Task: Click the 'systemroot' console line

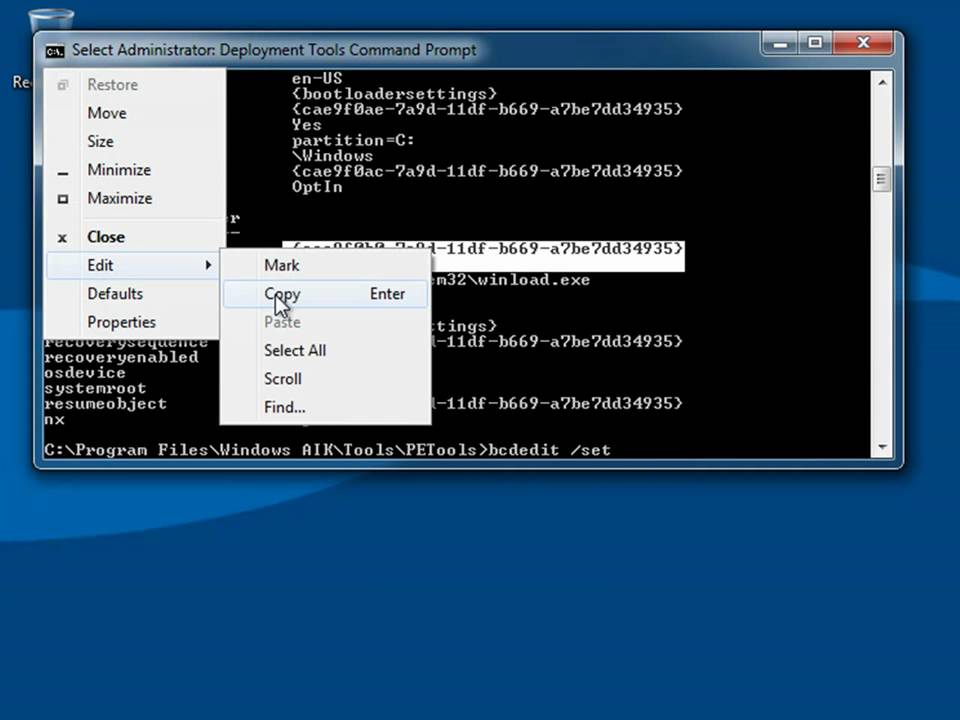Action: click(96, 388)
